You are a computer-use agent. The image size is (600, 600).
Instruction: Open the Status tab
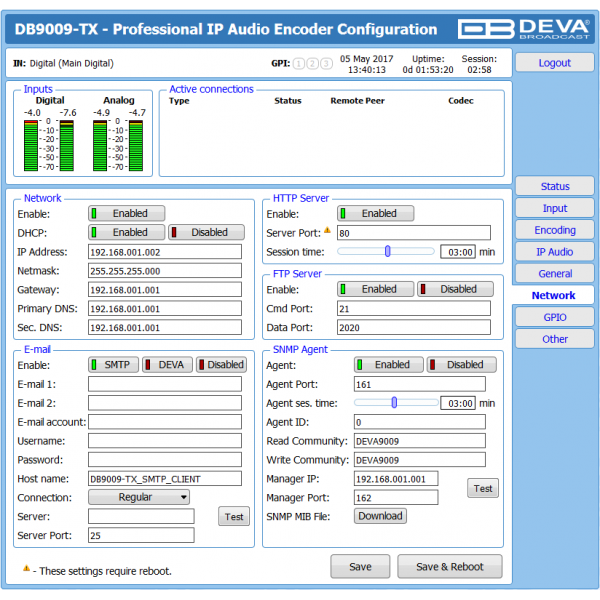(x=555, y=186)
